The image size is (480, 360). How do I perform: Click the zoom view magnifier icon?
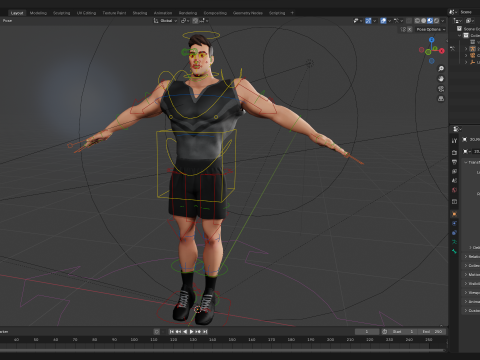click(x=441, y=69)
